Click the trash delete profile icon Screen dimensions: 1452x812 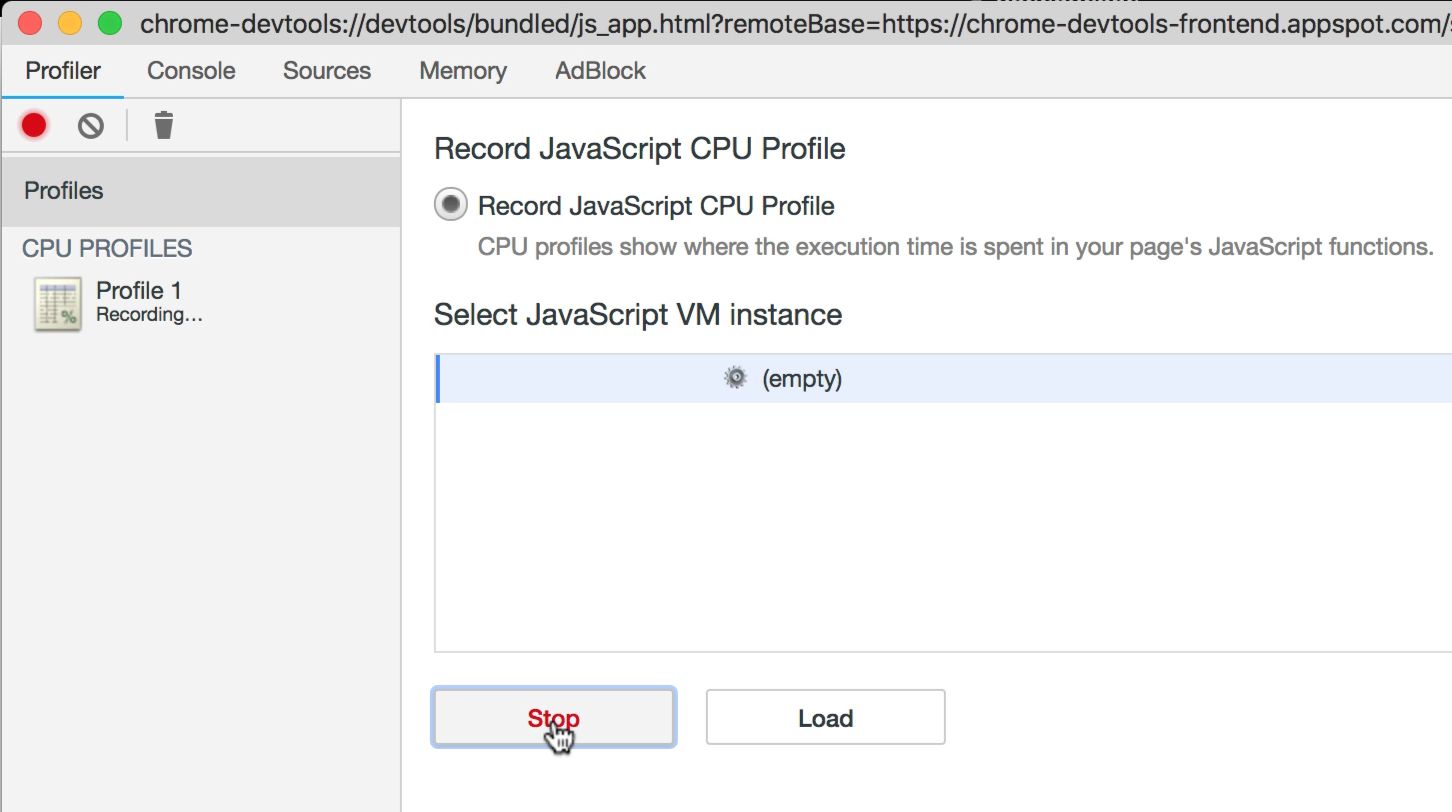click(164, 125)
